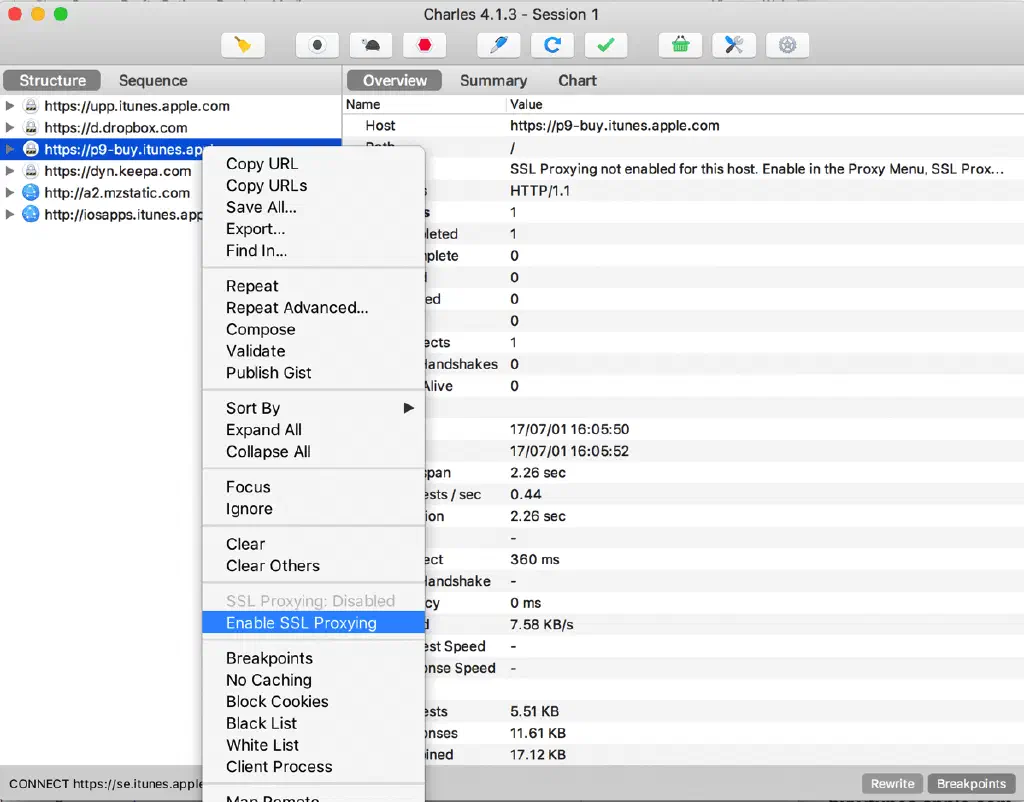Click the broom icon to clear session
The width and height of the screenshot is (1024, 802).
[242, 45]
